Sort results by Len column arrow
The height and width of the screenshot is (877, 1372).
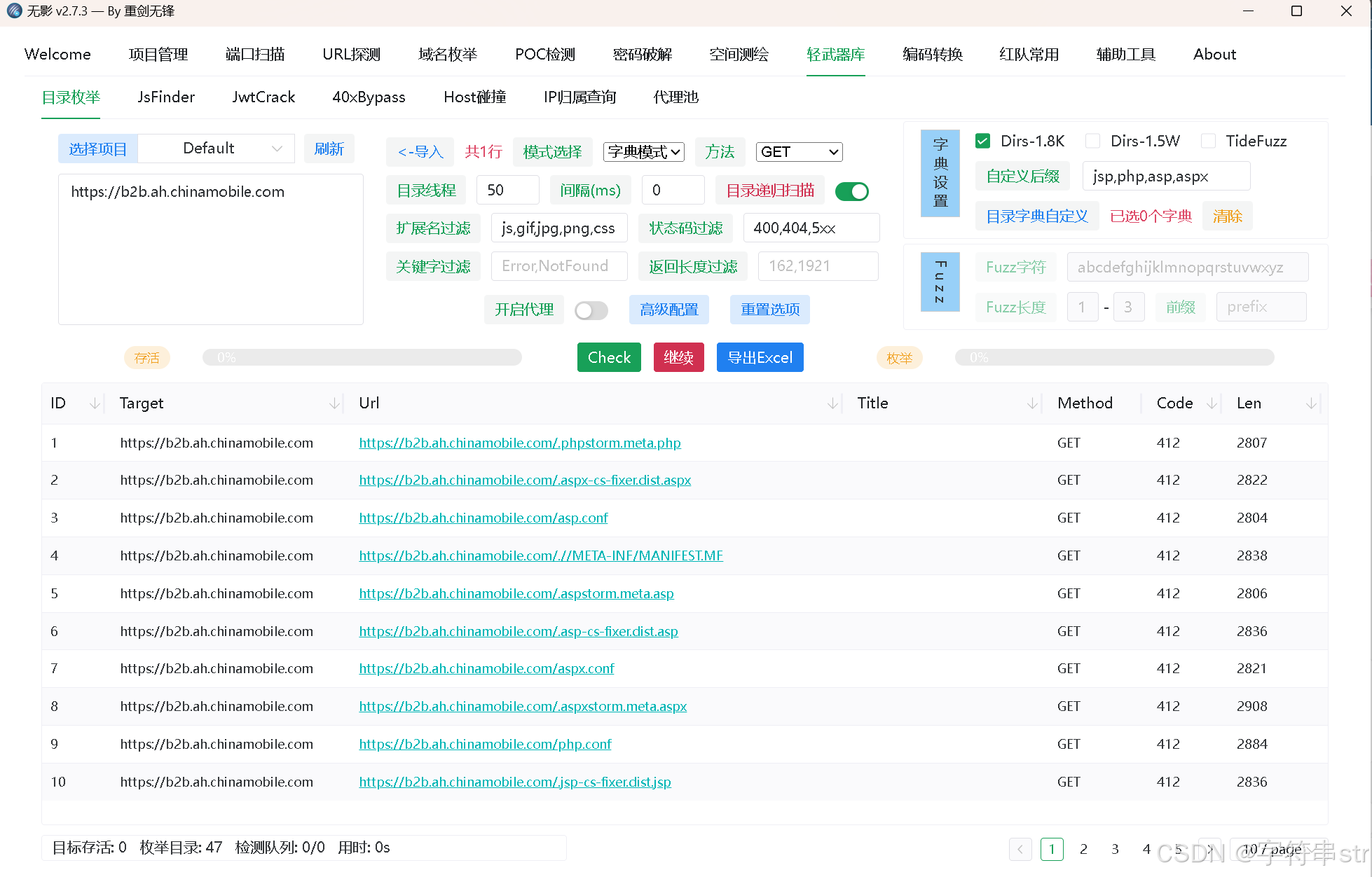(x=1310, y=403)
